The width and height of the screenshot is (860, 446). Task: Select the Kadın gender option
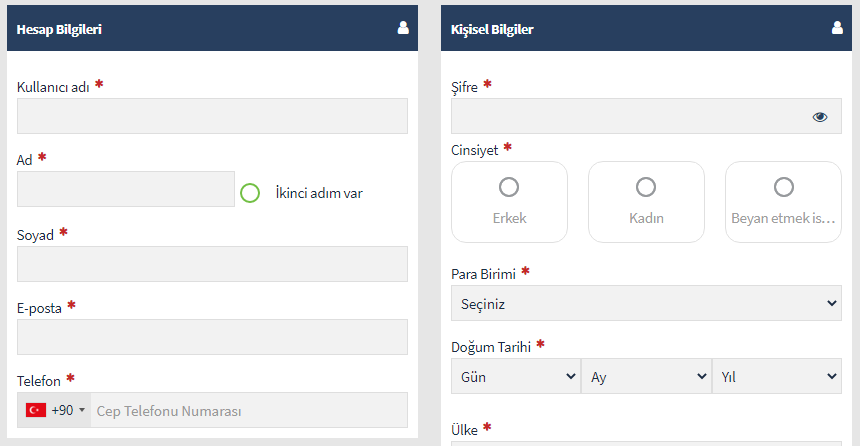646,202
